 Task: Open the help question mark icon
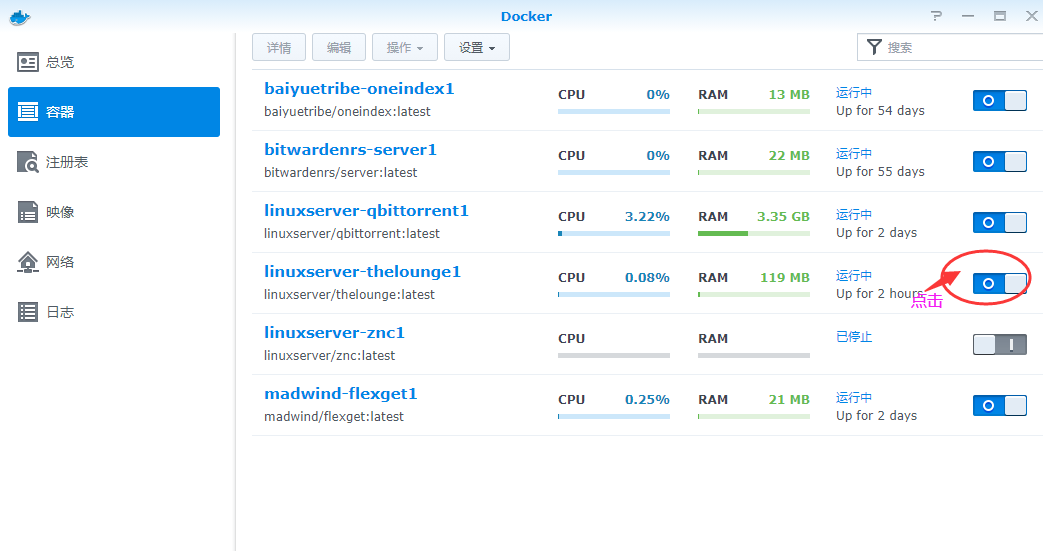point(937,16)
